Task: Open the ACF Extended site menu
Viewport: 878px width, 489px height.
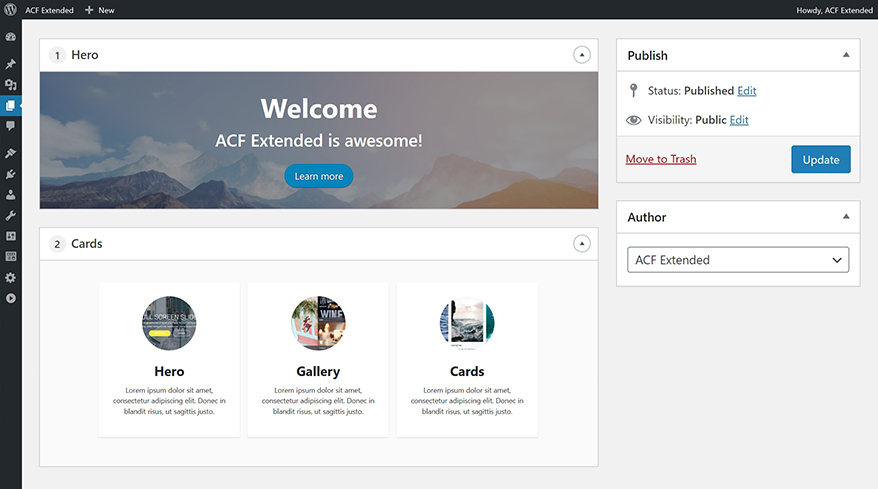Action: point(49,10)
